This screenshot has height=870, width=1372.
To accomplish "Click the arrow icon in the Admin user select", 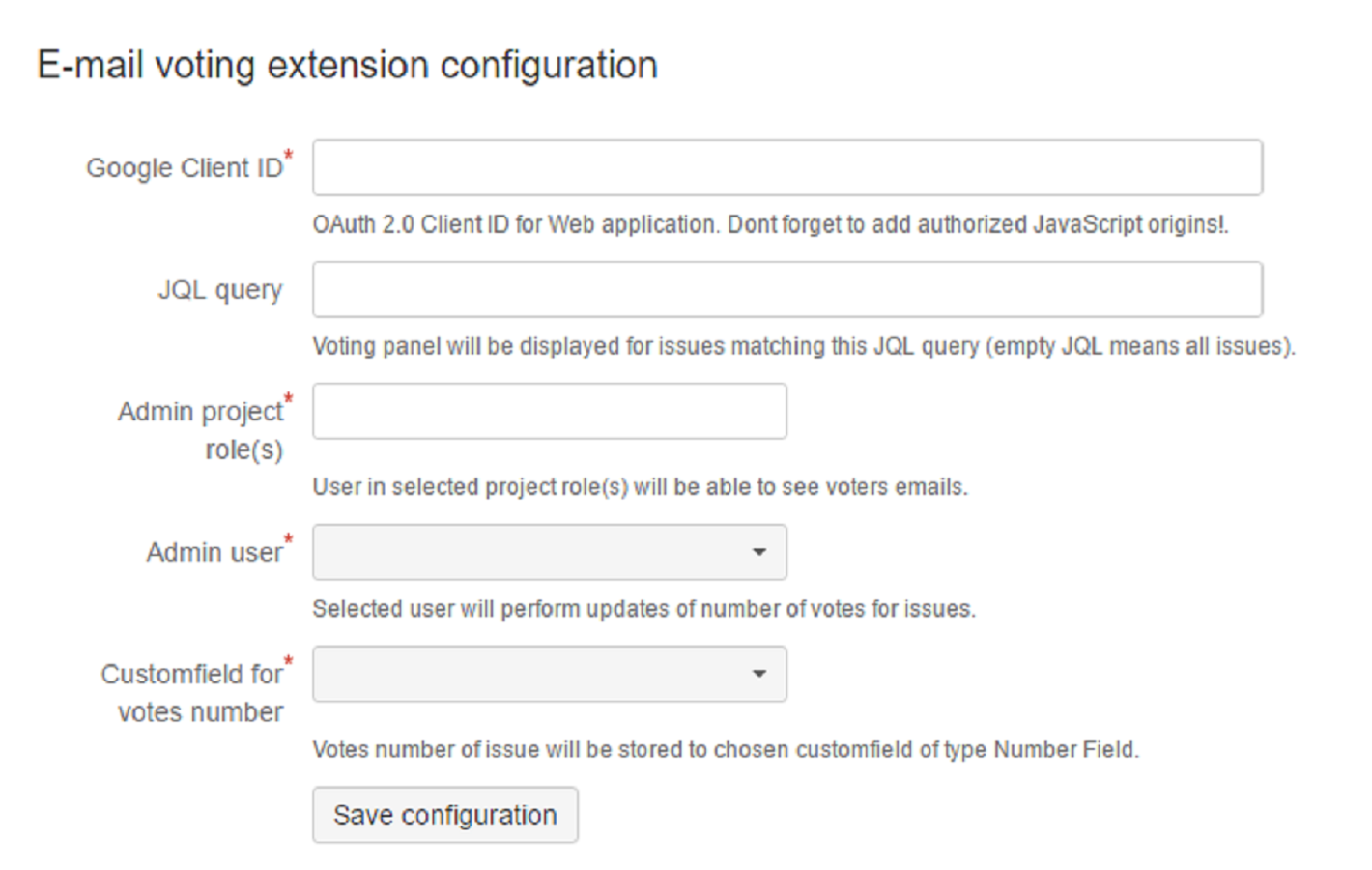I will [x=759, y=552].
